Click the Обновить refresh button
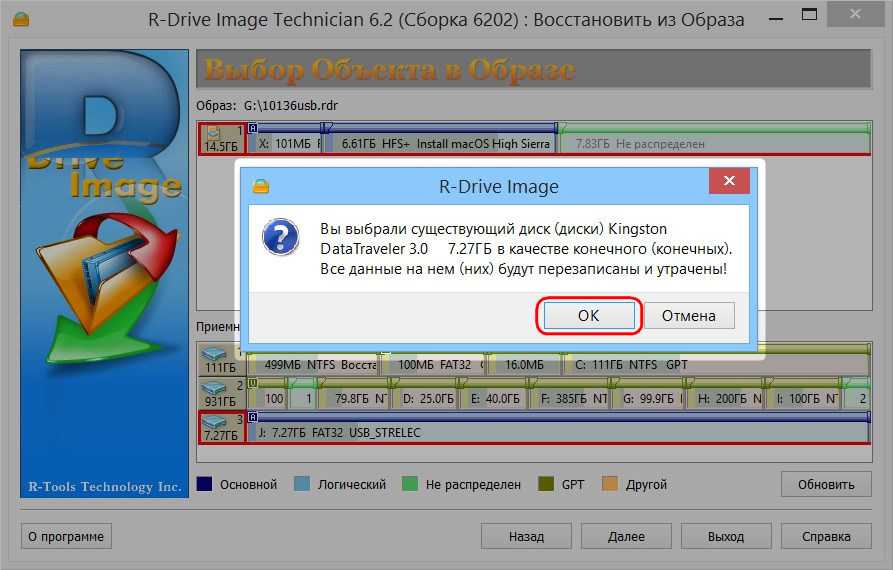 point(825,485)
